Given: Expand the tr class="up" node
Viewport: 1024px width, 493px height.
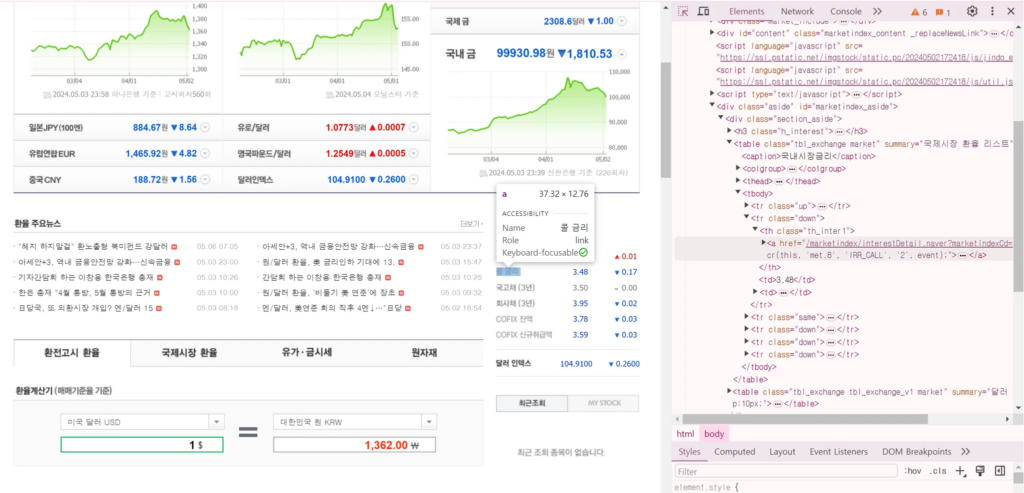Looking at the screenshot, I should click(747, 206).
